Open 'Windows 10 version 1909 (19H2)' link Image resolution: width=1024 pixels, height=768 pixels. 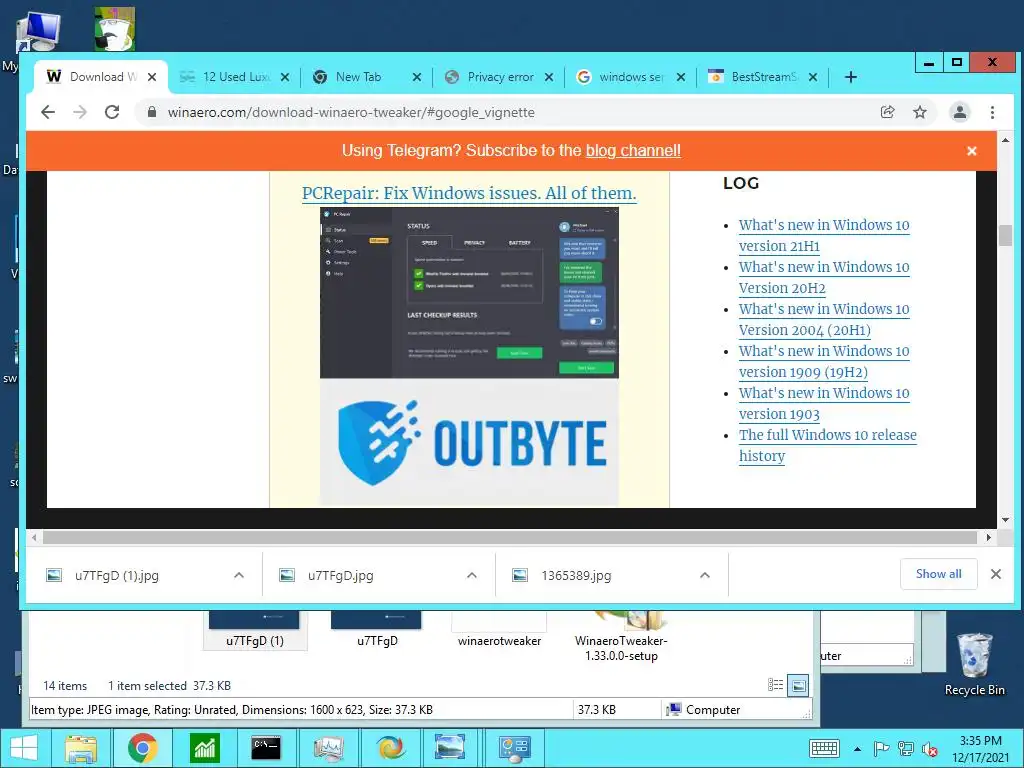coord(824,361)
